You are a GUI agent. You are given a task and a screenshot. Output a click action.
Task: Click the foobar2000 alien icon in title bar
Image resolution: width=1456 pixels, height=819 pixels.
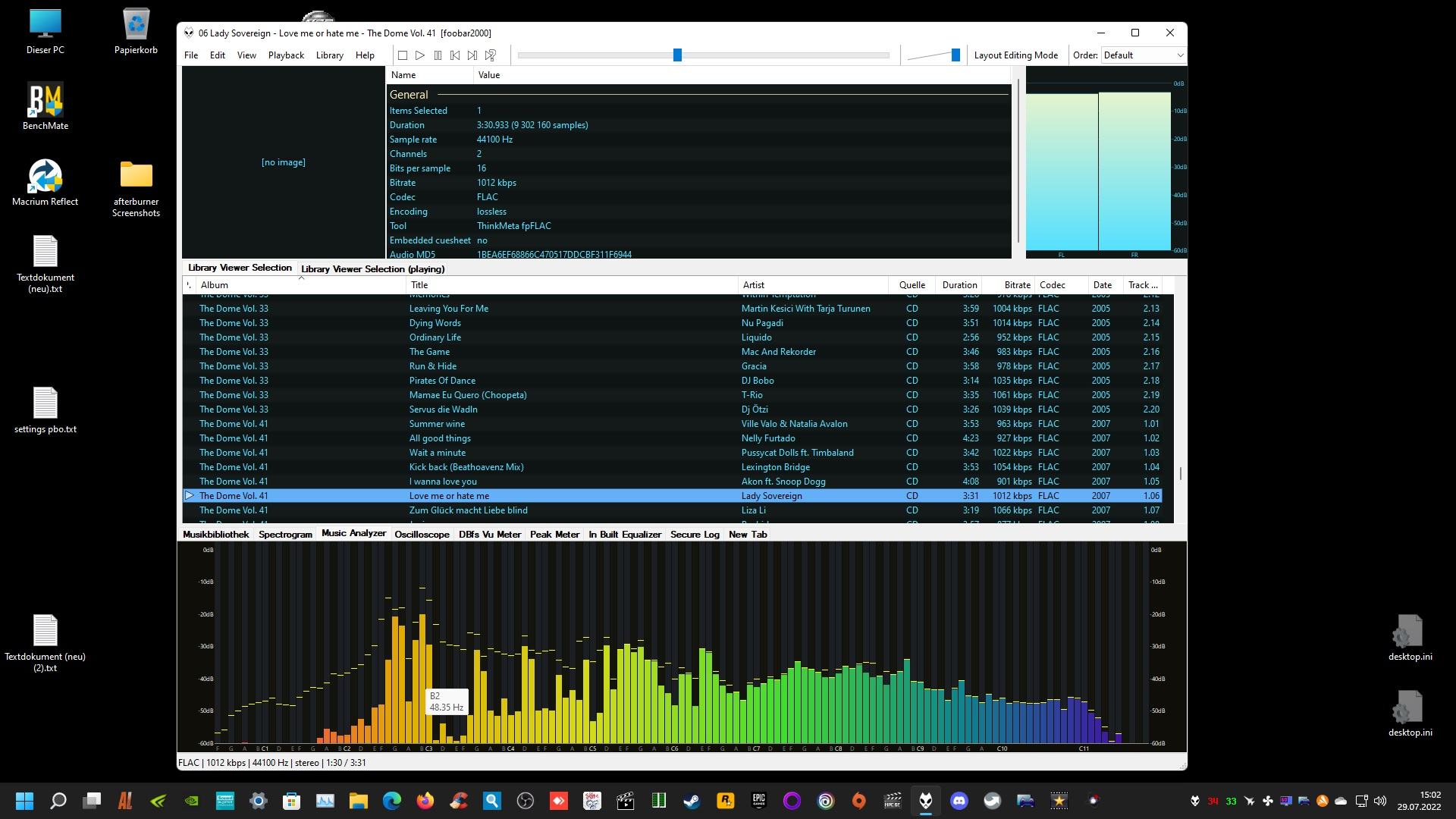click(189, 33)
